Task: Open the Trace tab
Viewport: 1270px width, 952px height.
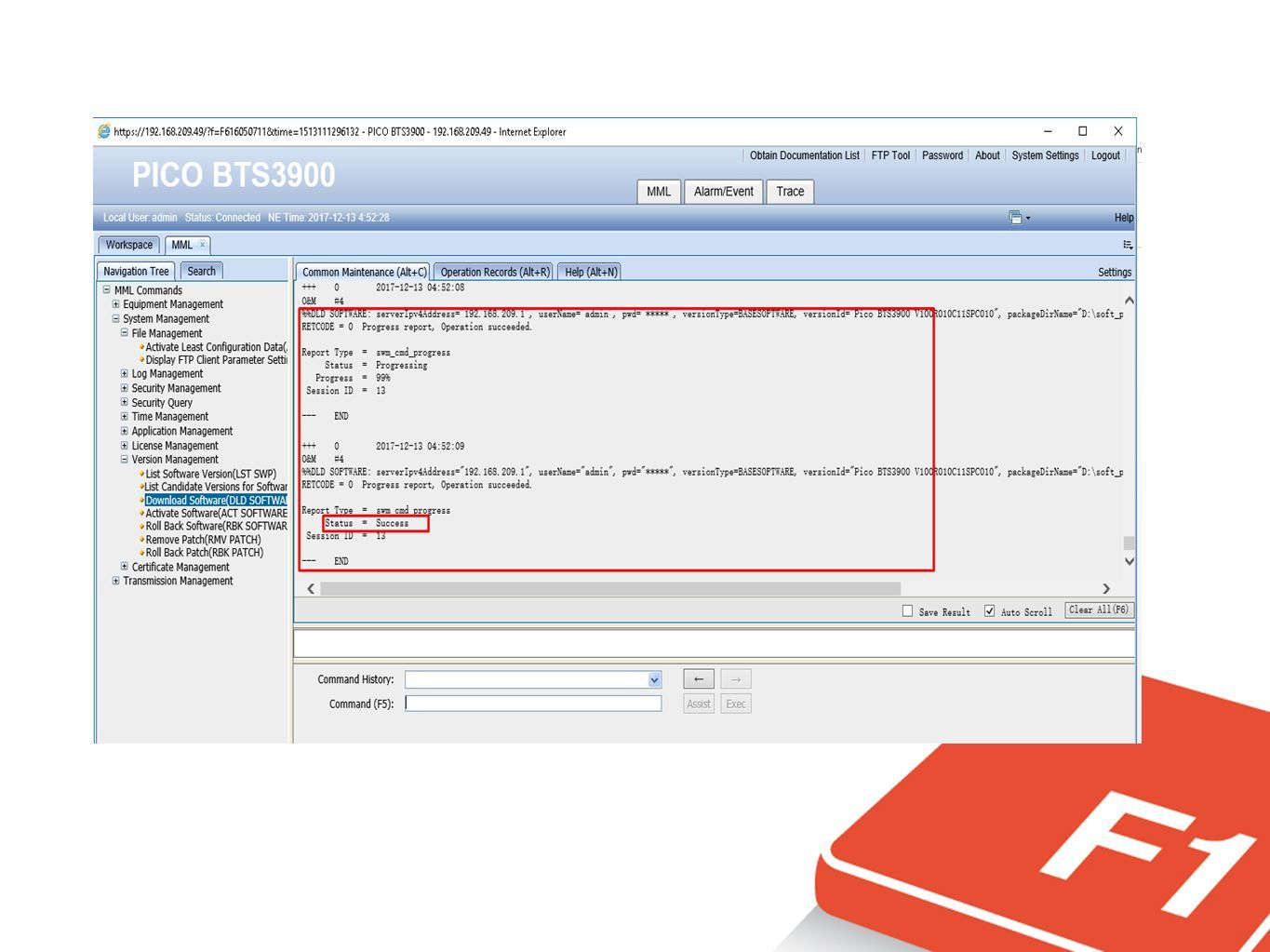Action: [790, 192]
